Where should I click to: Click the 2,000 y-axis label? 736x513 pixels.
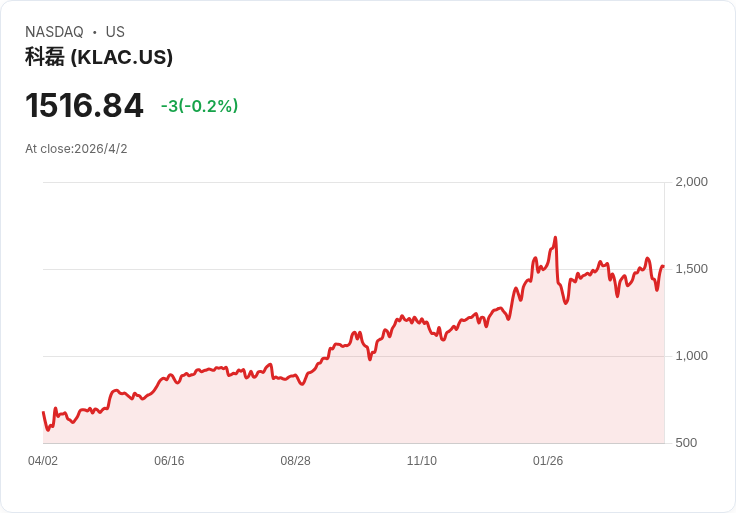[x=691, y=182]
